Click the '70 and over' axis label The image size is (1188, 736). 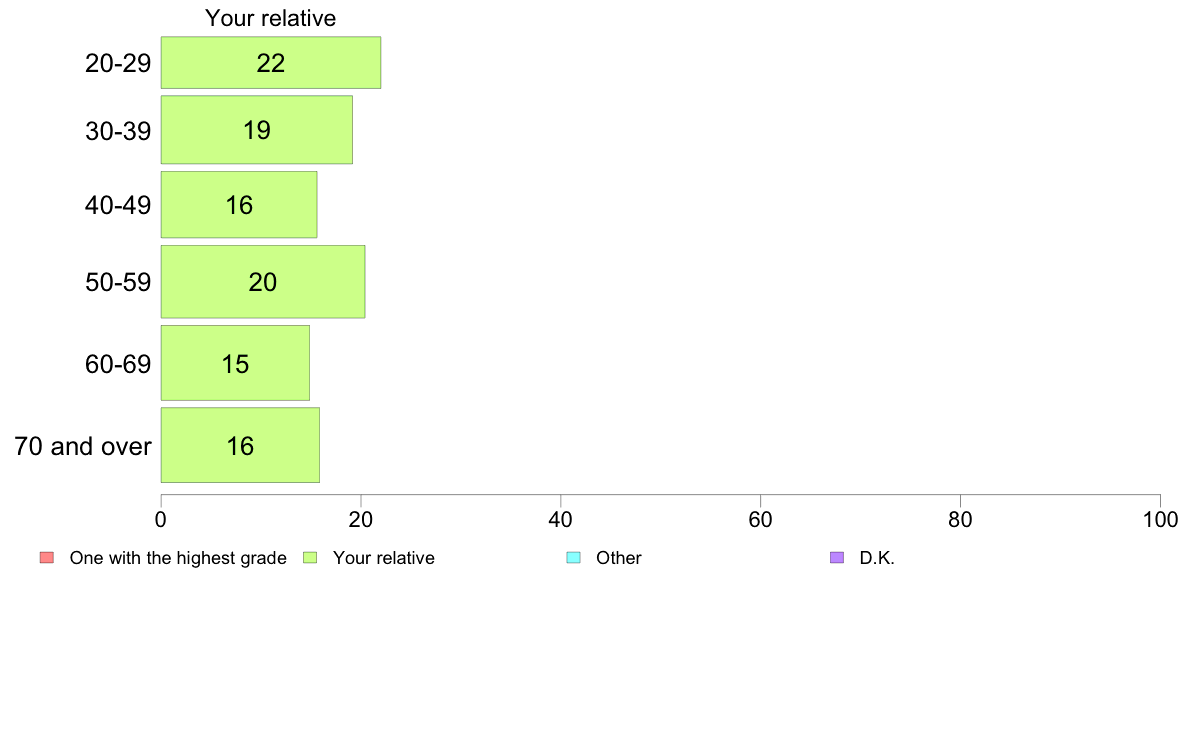(83, 446)
